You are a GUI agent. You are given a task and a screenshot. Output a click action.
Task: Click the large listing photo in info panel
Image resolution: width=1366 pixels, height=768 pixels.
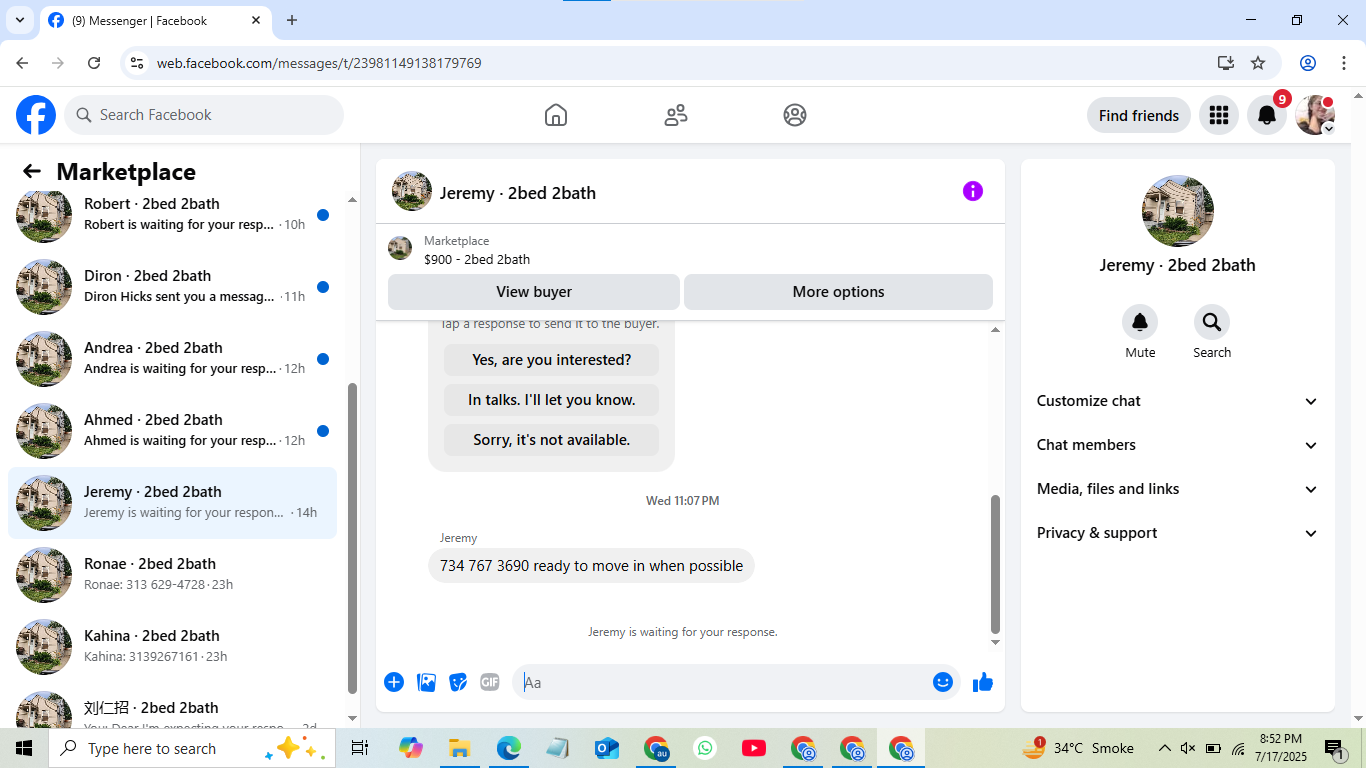[1178, 211]
